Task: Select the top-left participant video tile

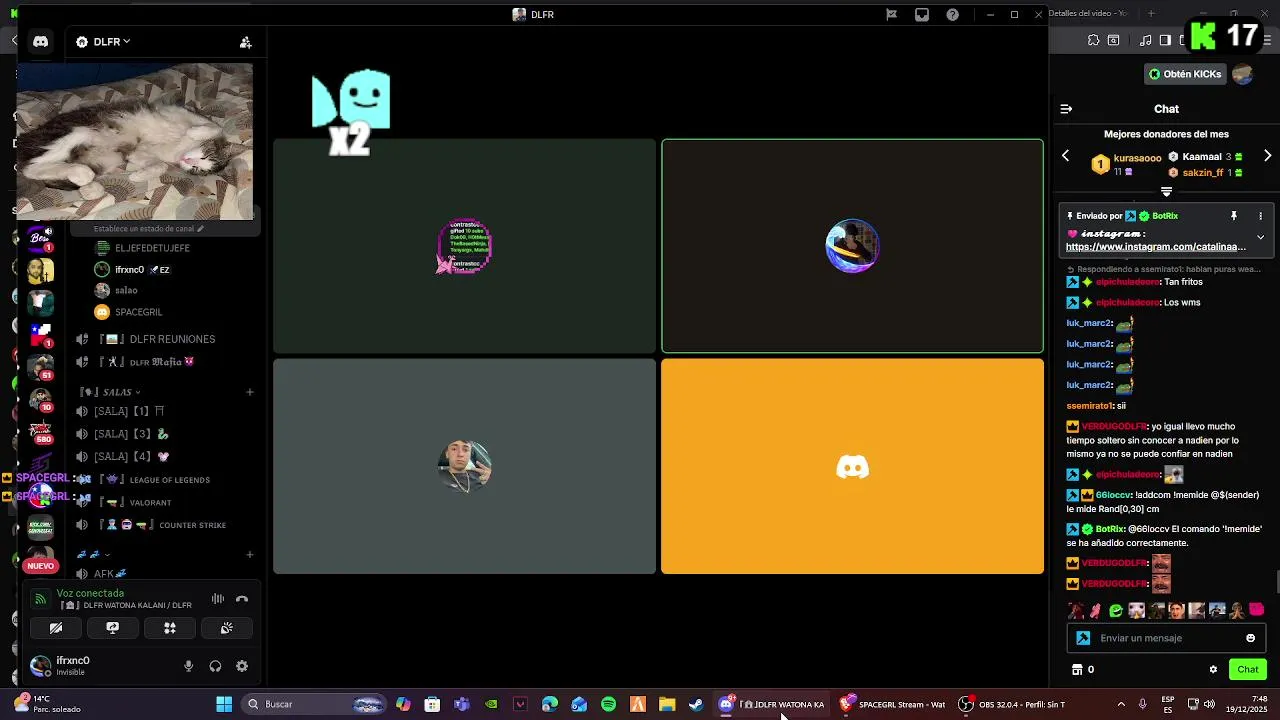Action: click(x=464, y=246)
